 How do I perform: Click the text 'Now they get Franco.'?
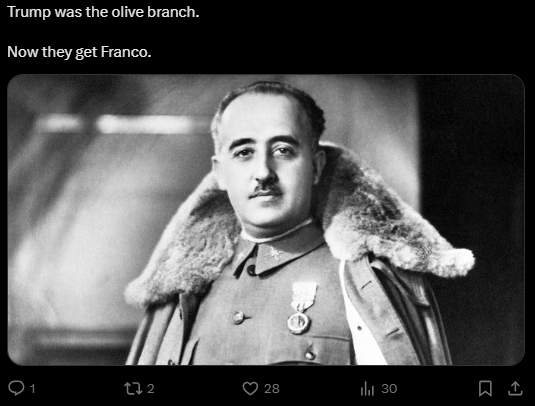click(79, 52)
